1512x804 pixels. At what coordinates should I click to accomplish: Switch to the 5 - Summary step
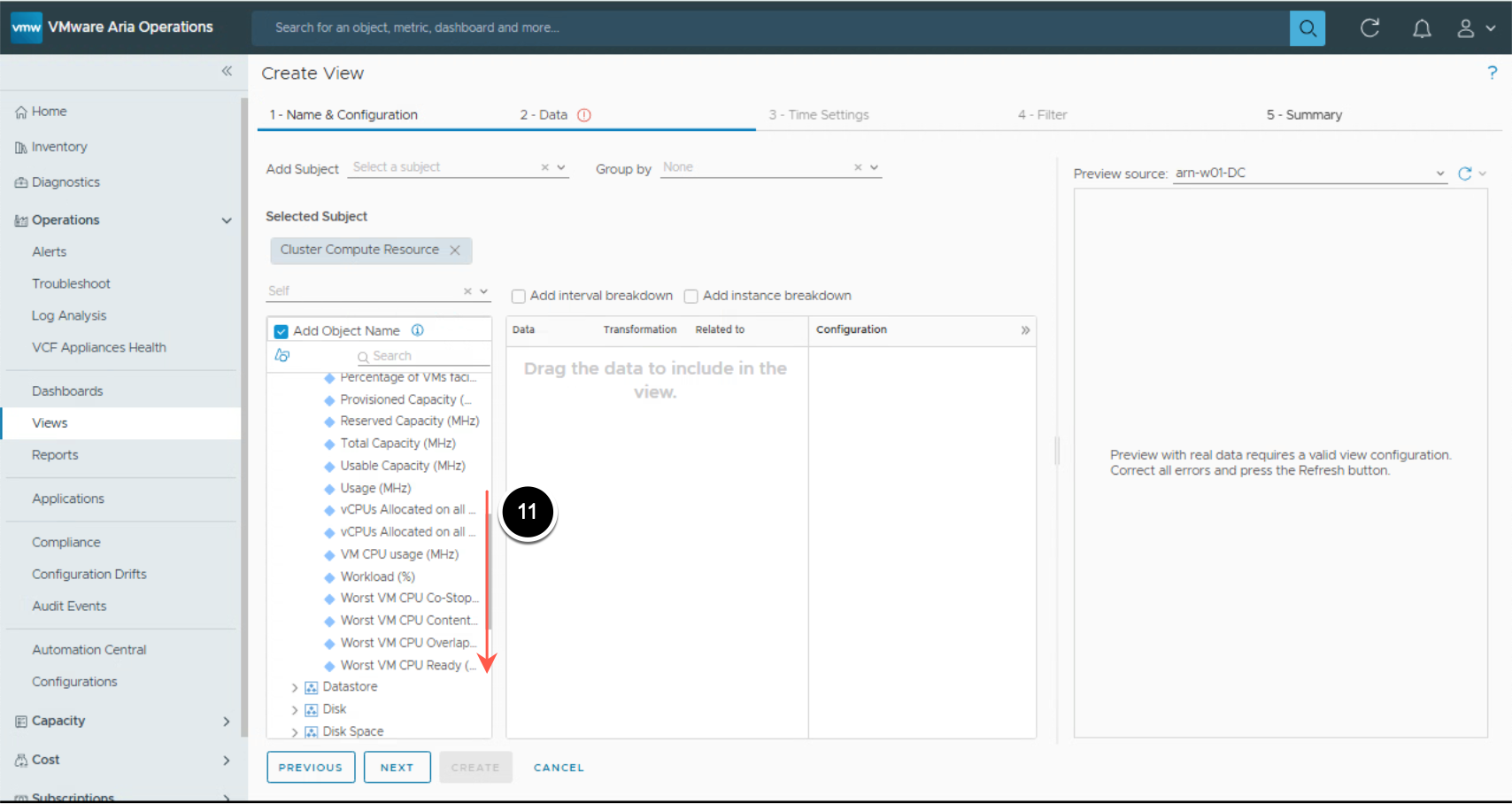(x=1303, y=115)
